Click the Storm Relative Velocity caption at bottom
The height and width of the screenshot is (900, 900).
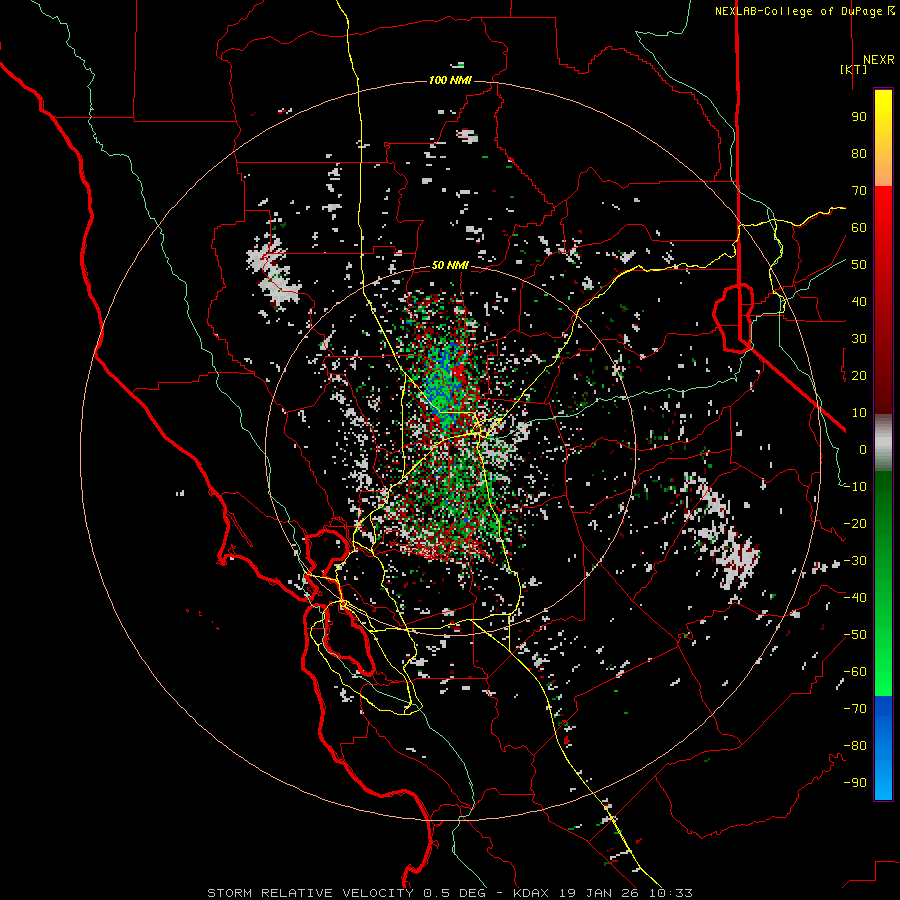pos(450,893)
